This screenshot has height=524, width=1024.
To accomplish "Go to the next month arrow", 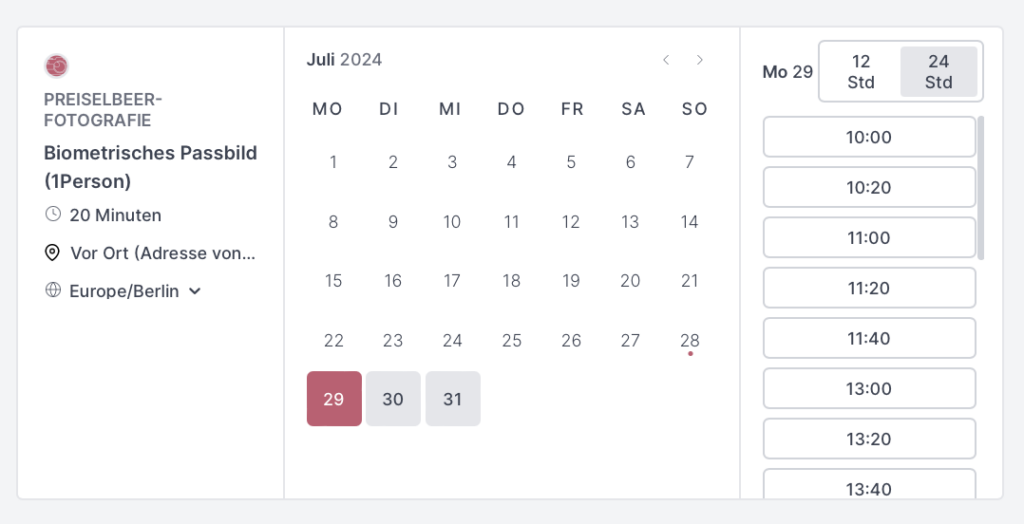I will coord(700,60).
